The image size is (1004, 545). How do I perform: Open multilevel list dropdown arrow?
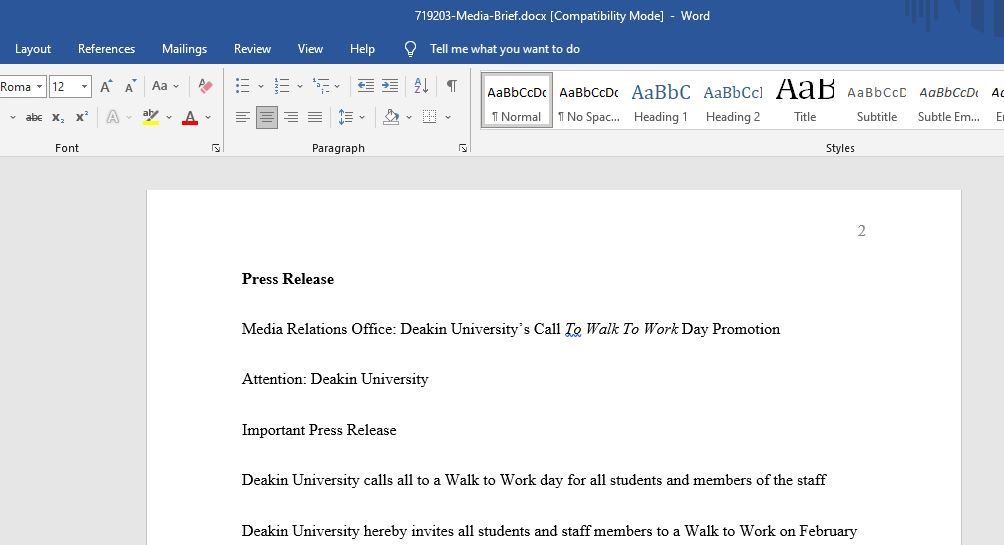(x=337, y=86)
